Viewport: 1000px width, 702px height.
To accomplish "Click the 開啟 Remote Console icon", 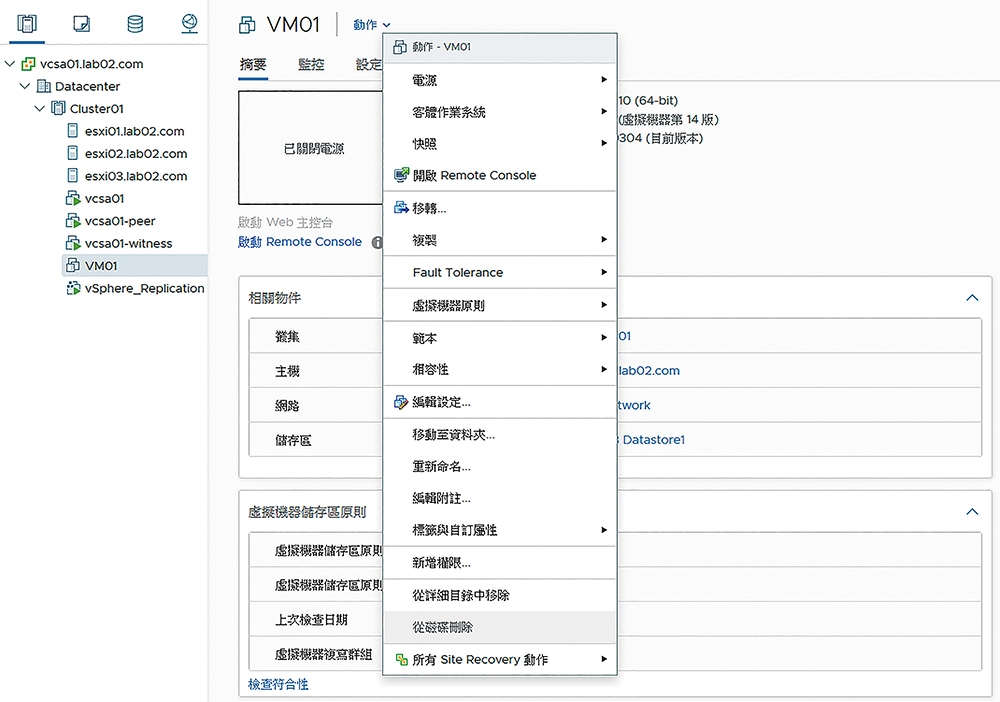I will click(401, 175).
